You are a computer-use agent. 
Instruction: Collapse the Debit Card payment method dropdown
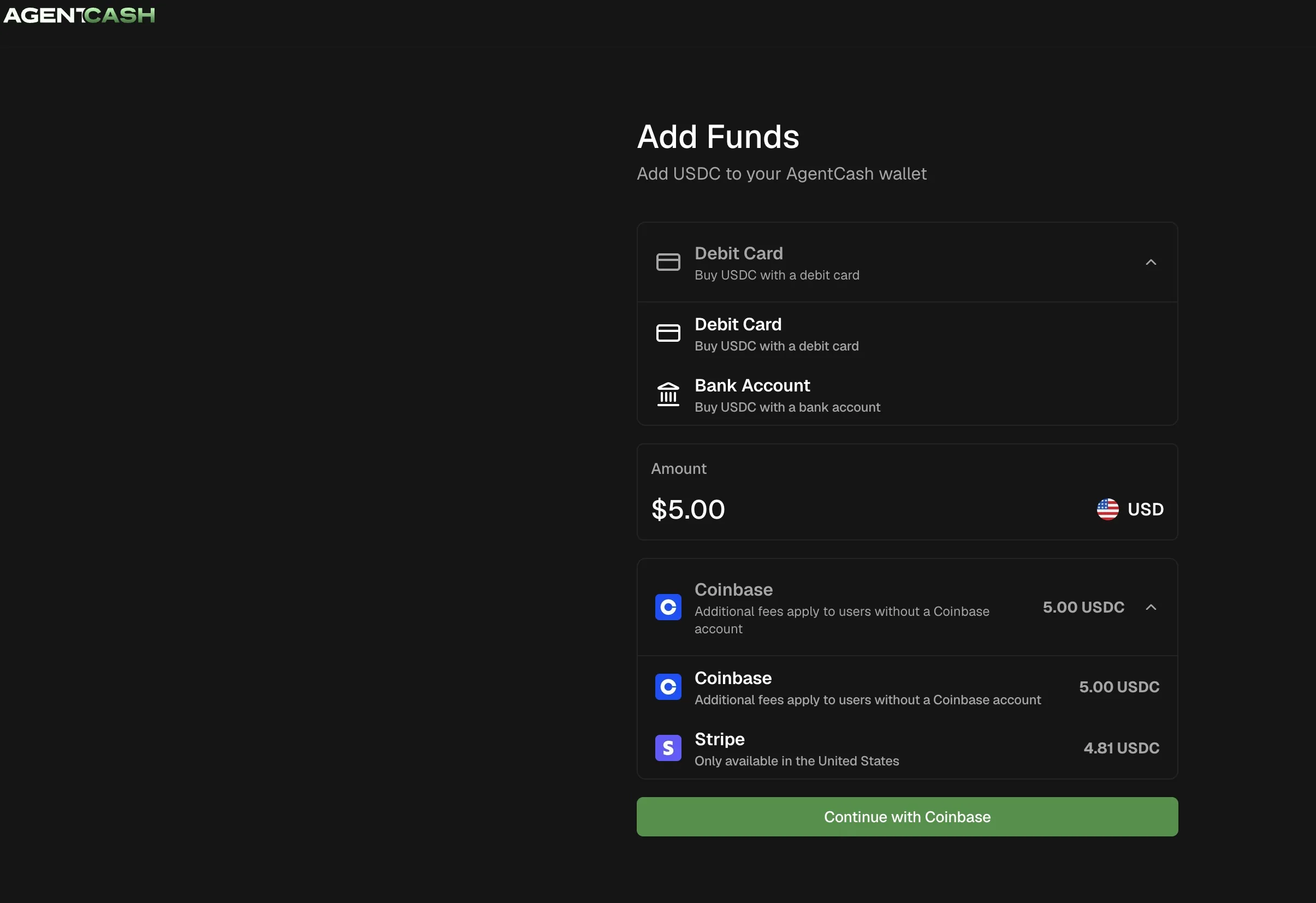(x=1151, y=262)
